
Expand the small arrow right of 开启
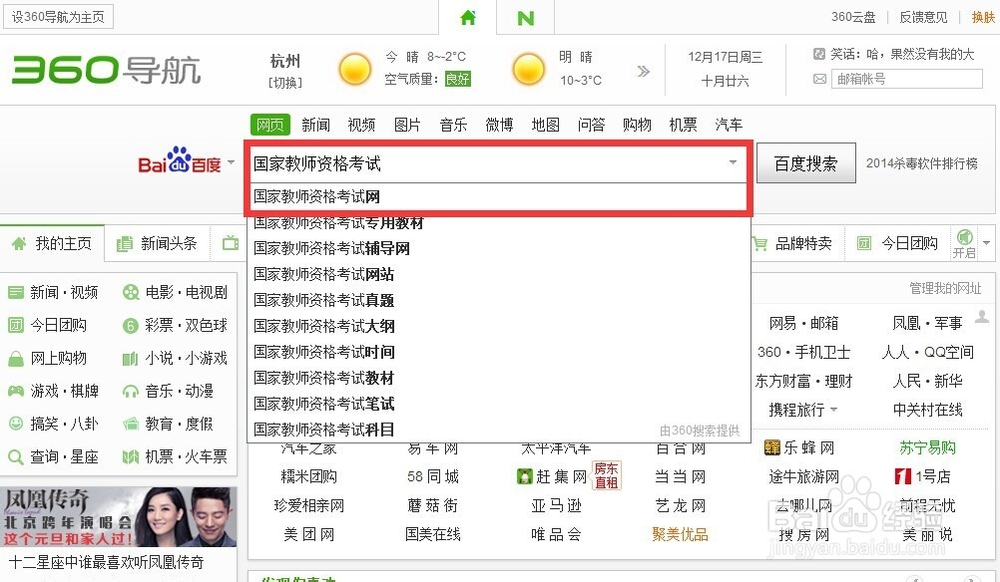987,243
